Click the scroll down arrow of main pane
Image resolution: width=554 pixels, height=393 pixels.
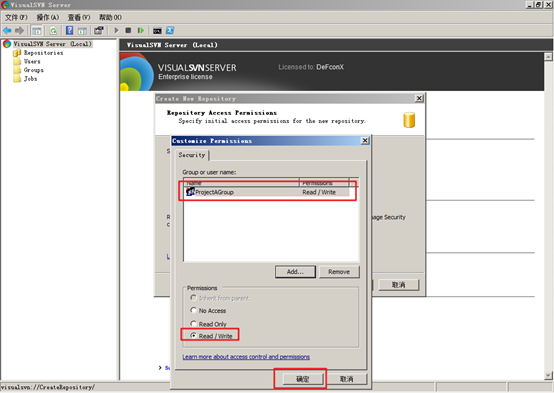548,375
